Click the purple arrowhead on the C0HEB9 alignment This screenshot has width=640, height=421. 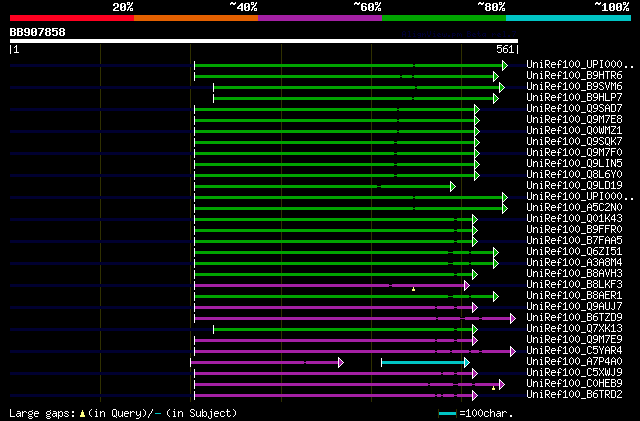click(502, 385)
